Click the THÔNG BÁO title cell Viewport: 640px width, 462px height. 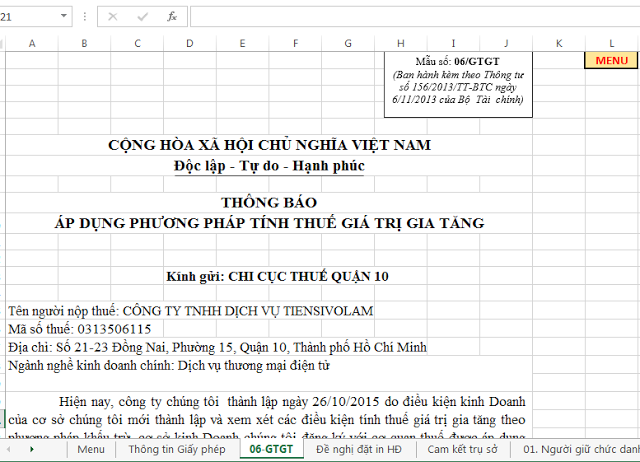[269, 202]
